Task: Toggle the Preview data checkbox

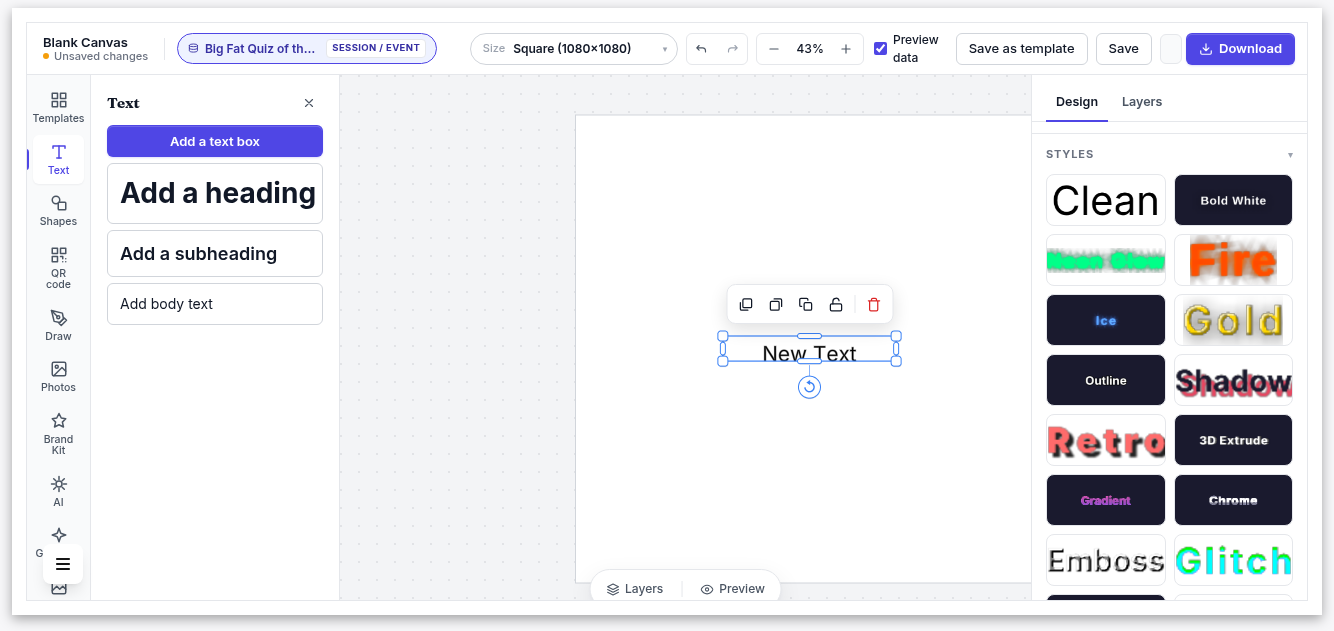Action: (x=880, y=49)
